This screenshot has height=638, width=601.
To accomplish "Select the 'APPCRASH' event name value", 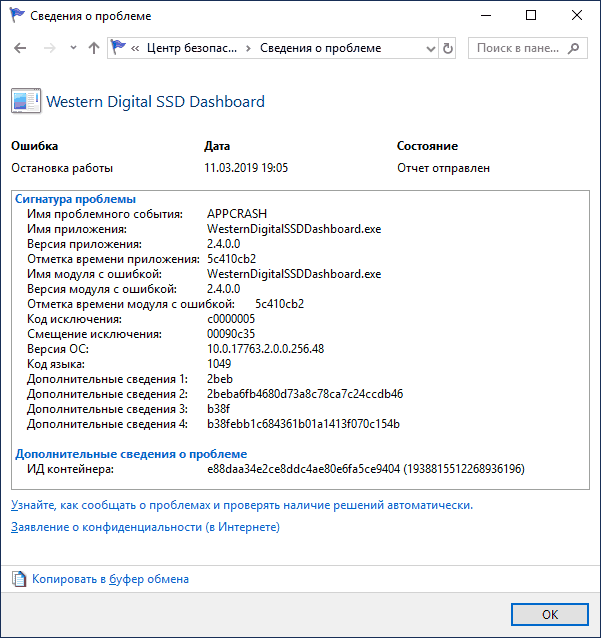I will pos(237,214).
